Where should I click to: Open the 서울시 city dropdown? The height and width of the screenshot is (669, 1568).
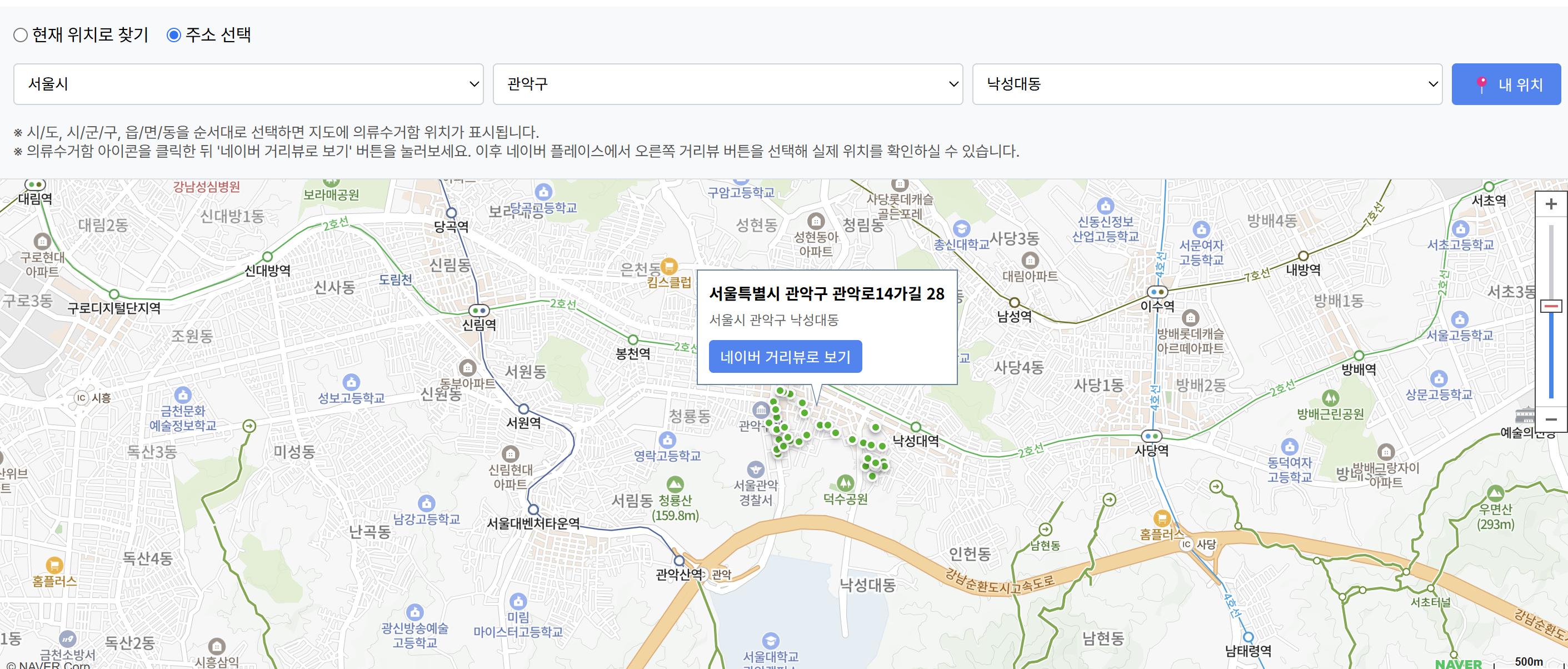tap(248, 84)
